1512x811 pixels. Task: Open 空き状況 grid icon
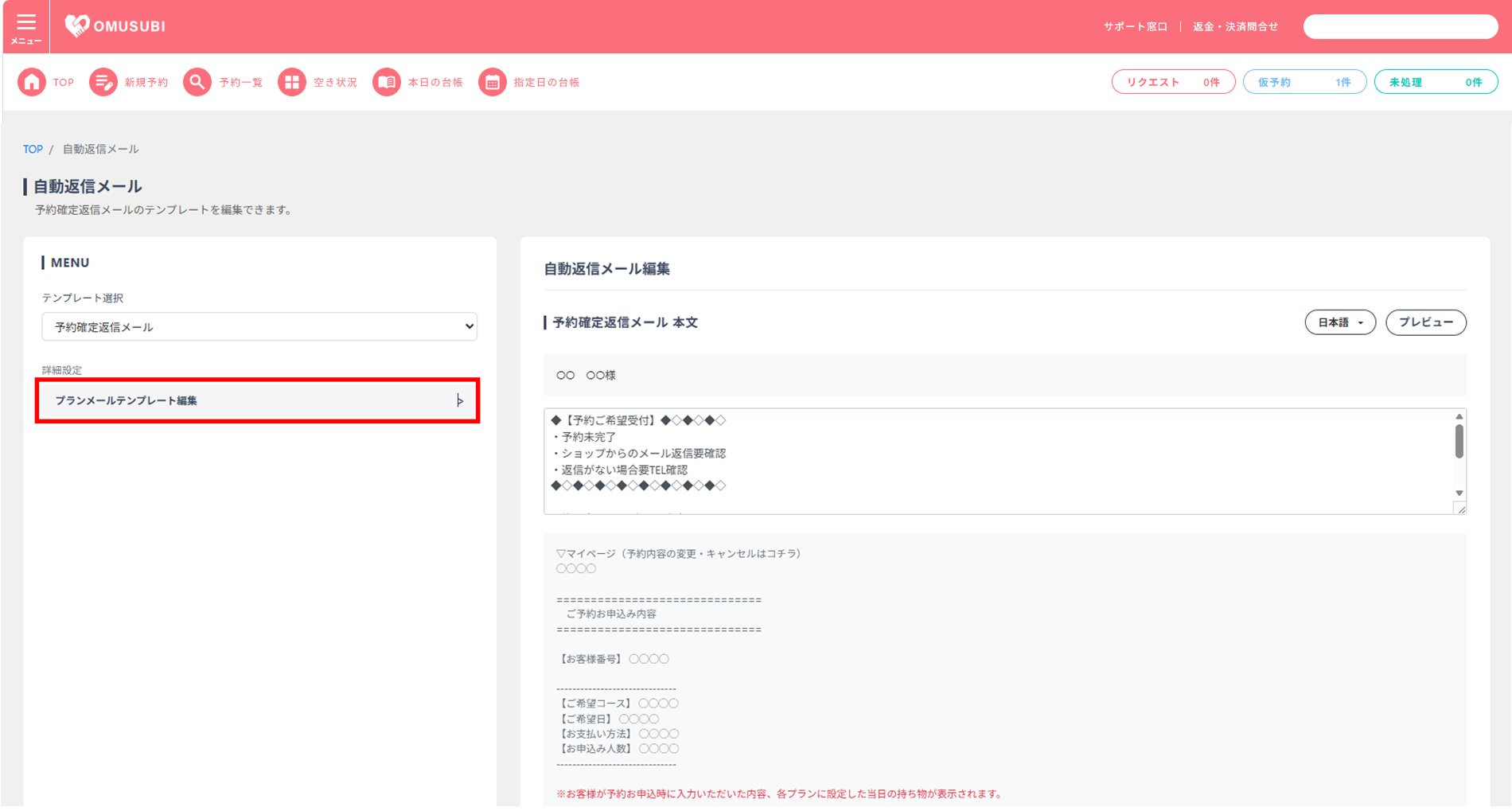pyautogui.click(x=292, y=82)
